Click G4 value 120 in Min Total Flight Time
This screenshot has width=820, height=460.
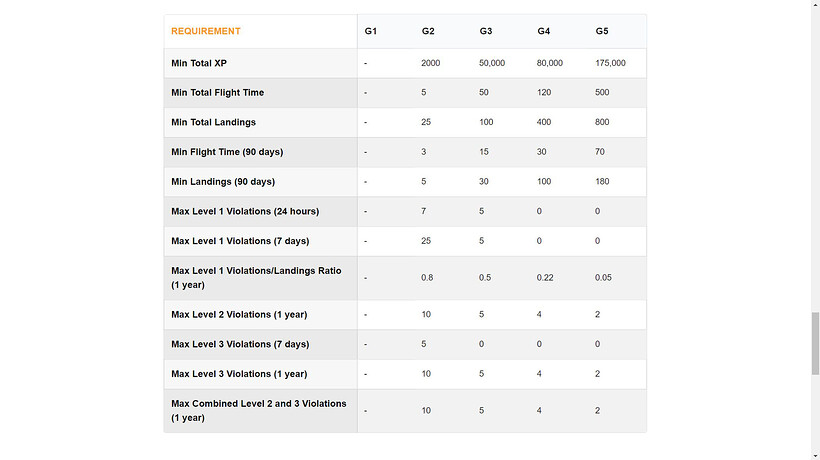544,93
